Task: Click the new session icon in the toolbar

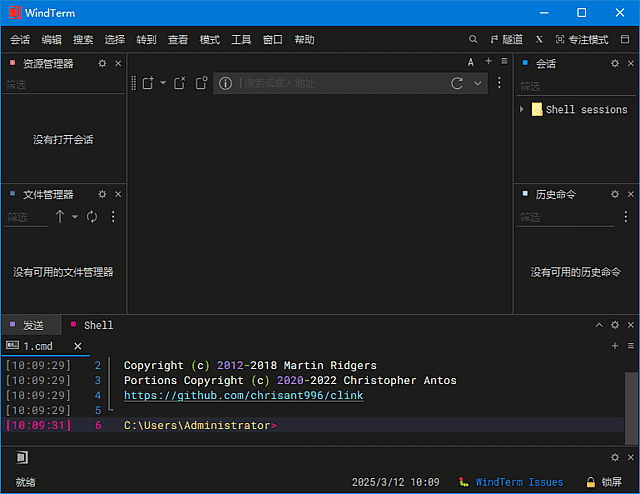Action: click(x=148, y=83)
